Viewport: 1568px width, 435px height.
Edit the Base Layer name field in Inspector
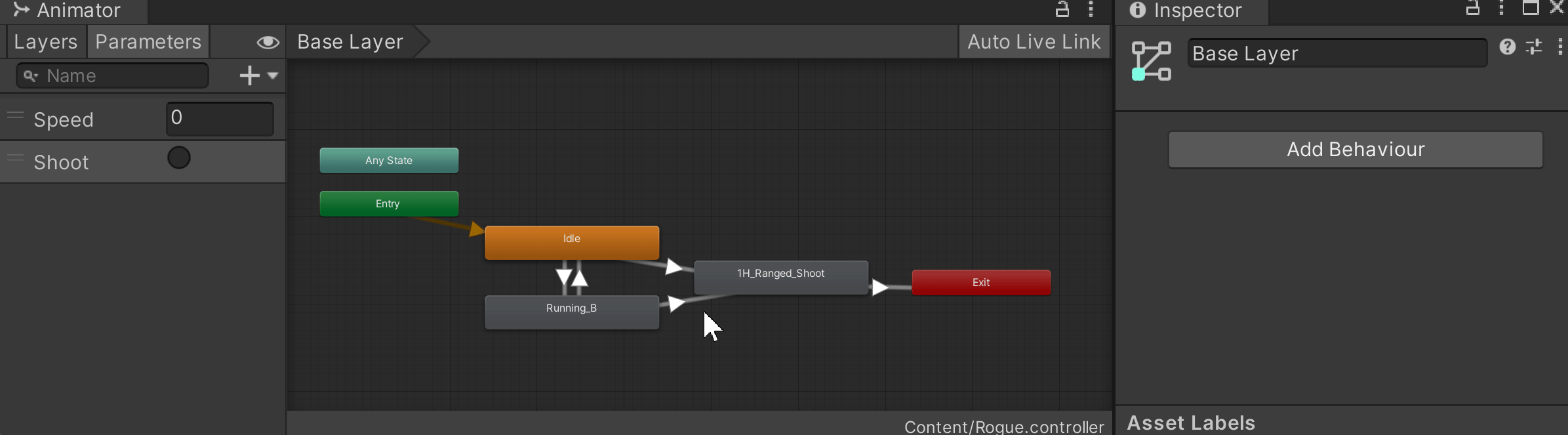[x=1337, y=53]
